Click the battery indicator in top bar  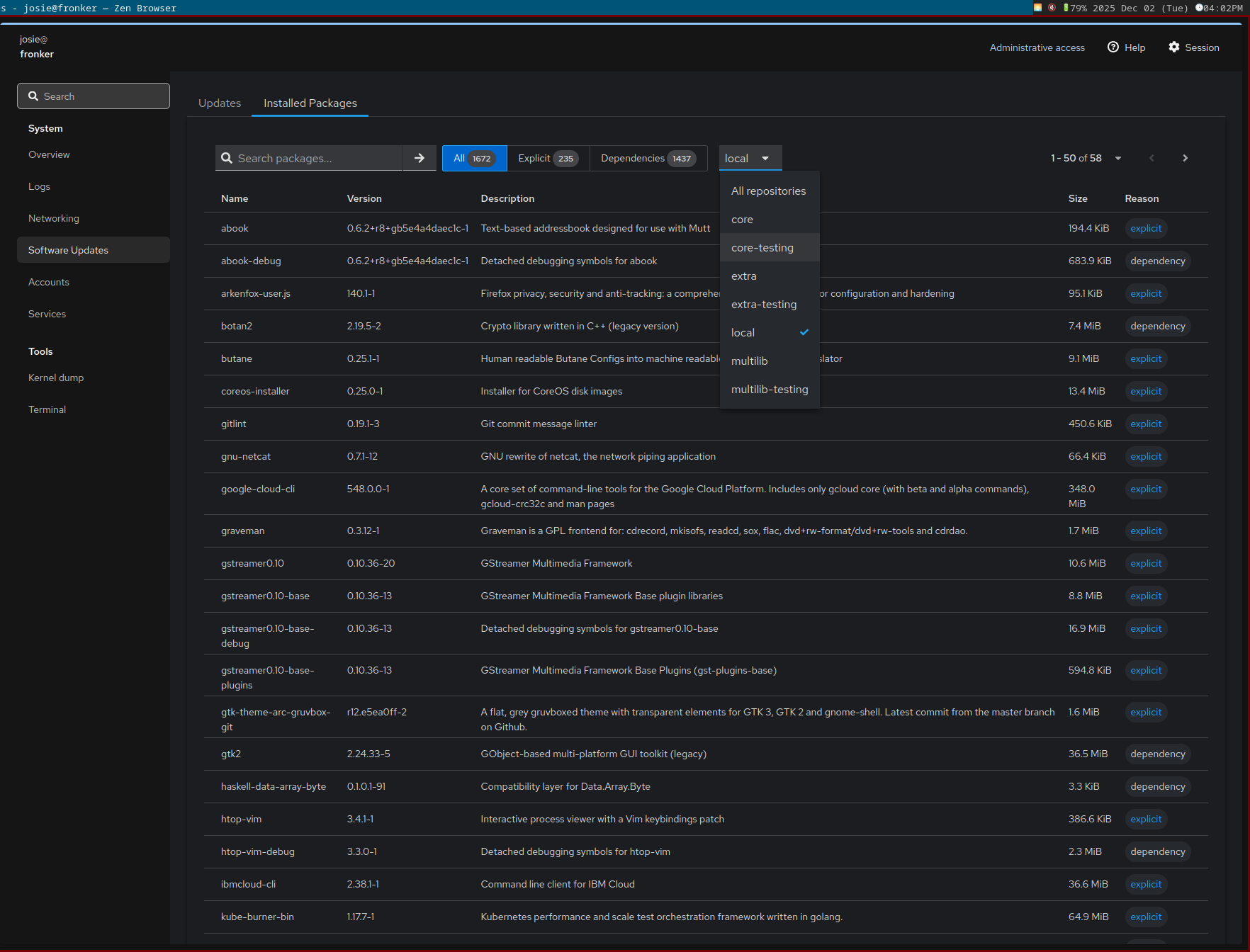tap(1066, 8)
